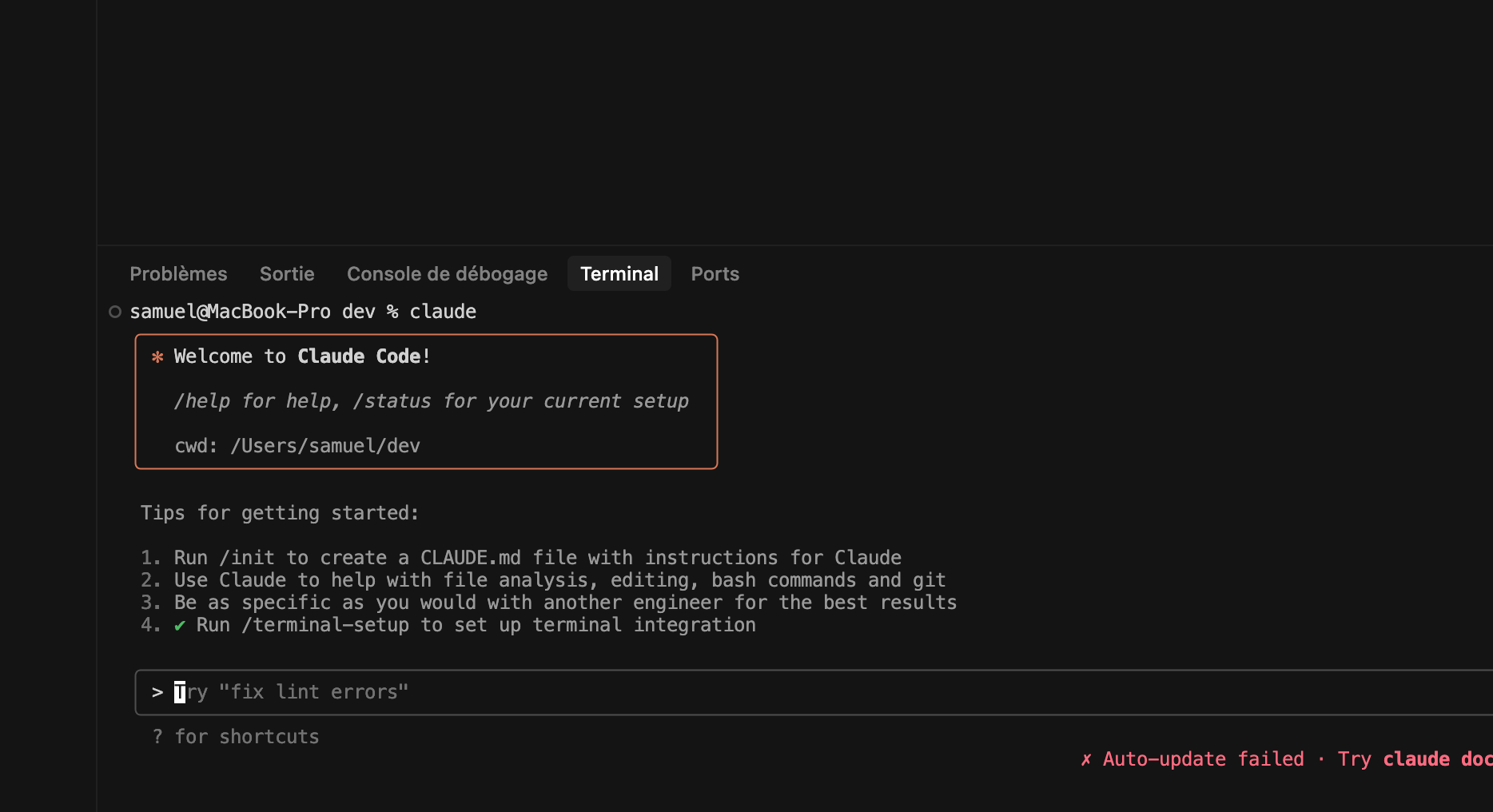Click the "? for shortcuts" hint
1493x812 pixels.
[236, 737]
